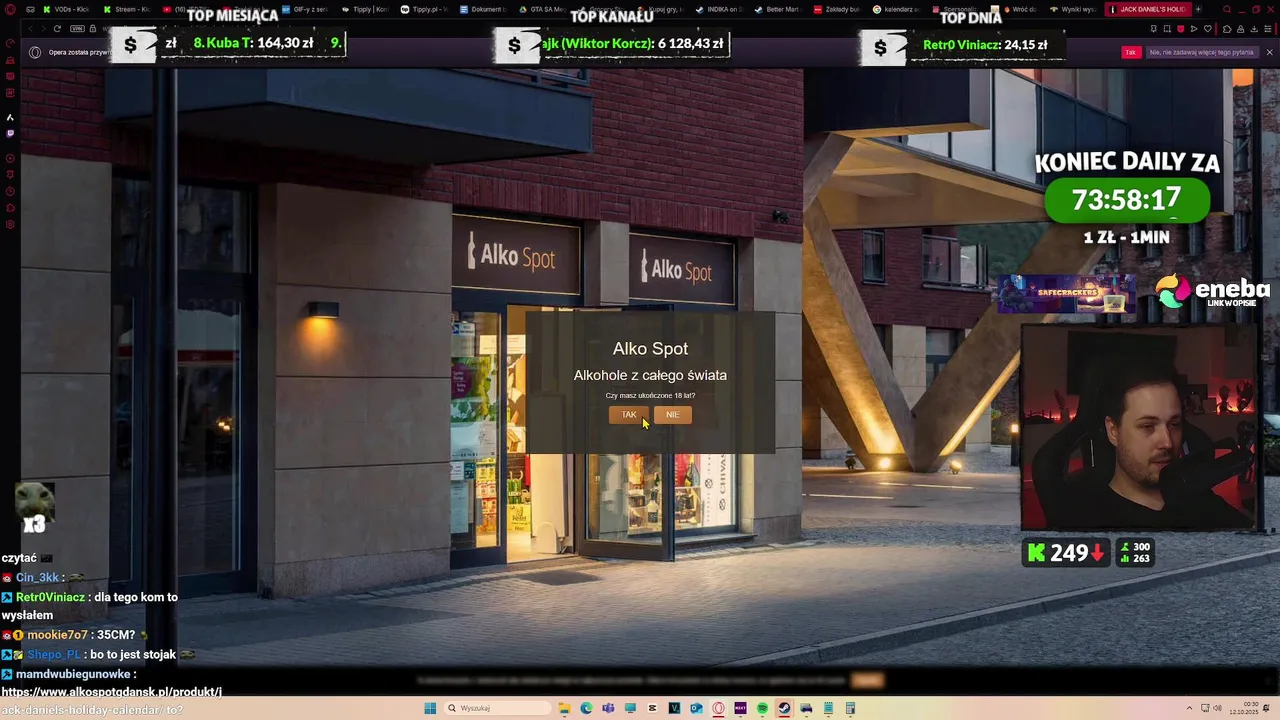Open the Twitch icon in Opera sidebar
The width and height of the screenshot is (1280, 720).
point(10,133)
